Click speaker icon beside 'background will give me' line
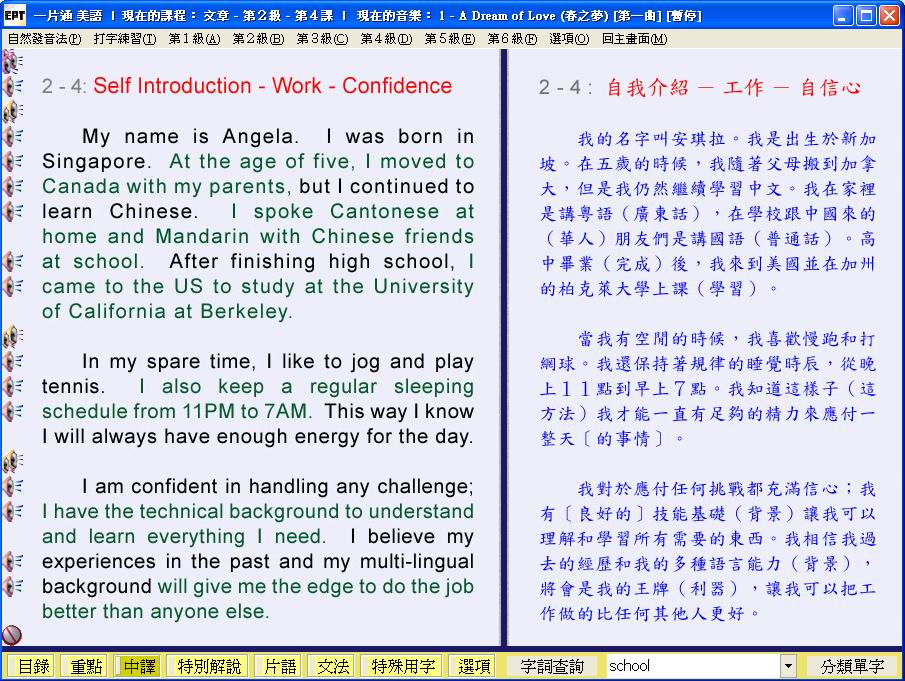Image resolution: width=905 pixels, height=681 pixels. click(12, 586)
